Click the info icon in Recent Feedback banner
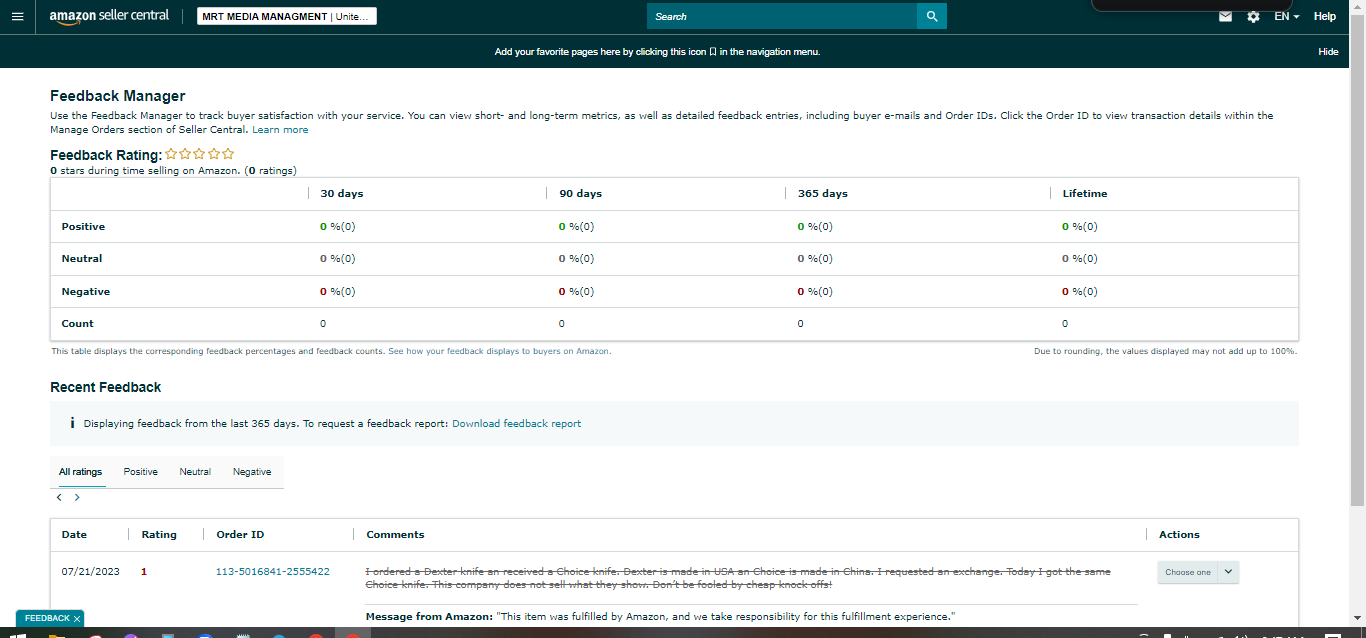 [x=72, y=424]
